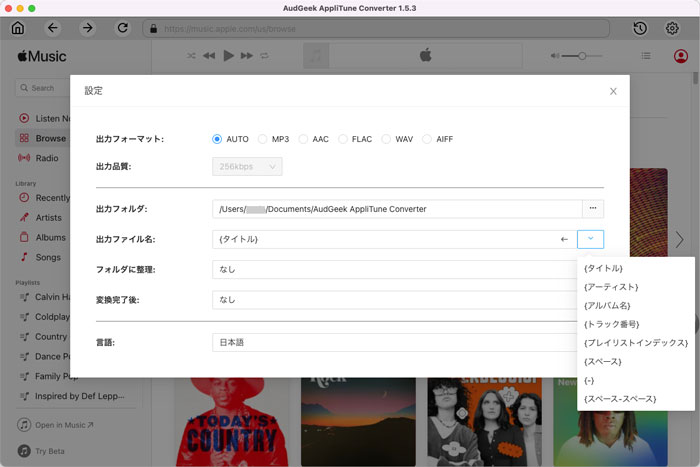Image resolution: width=700 pixels, height=467 pixels.
Task: Open the Today's Country playlist thumbnail
Action: coord(232,422)
